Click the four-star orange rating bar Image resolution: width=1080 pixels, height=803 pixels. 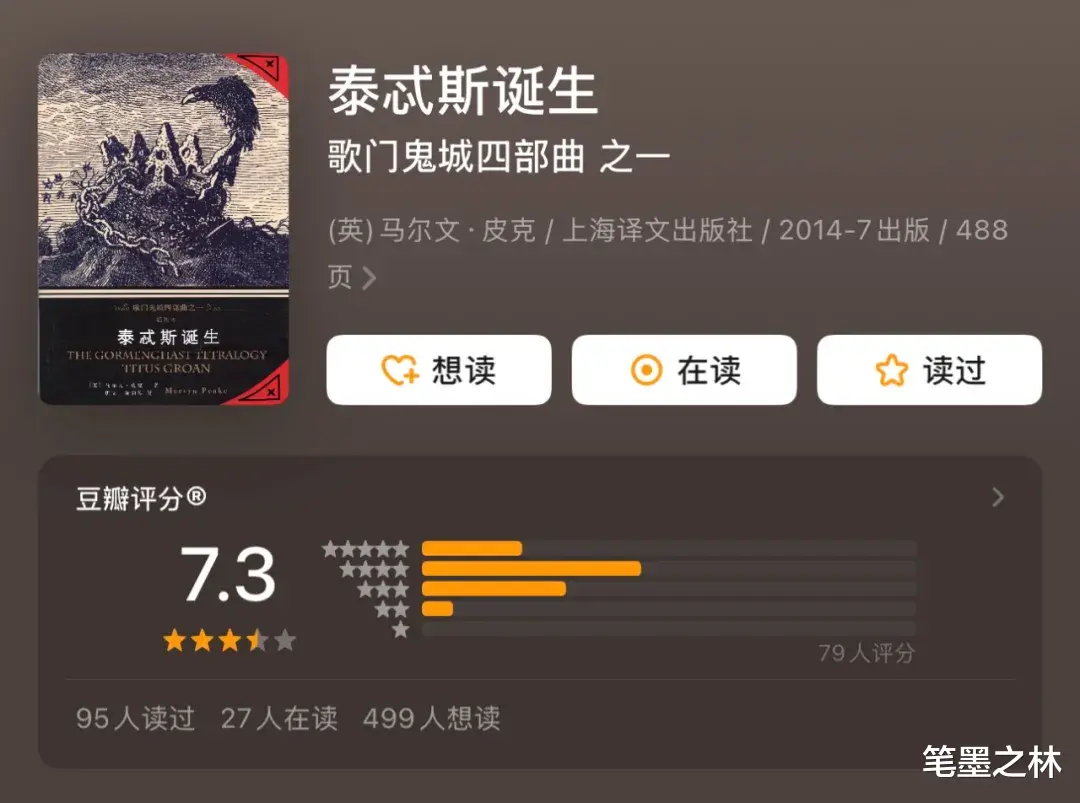coord(532,569)
